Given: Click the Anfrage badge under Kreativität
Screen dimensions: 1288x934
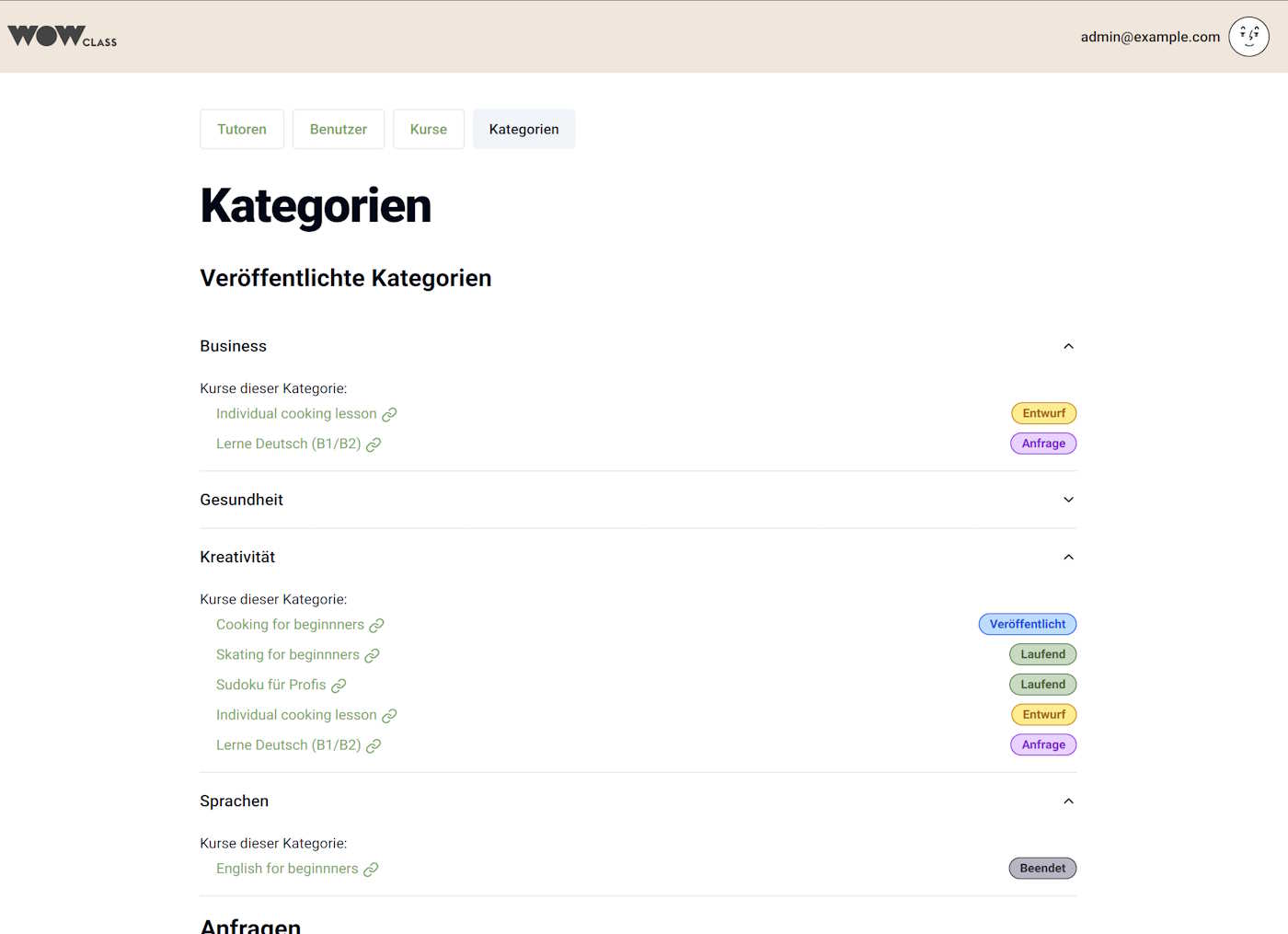Looking at the screenshot, I should pyautogui.click(x=1043, y=744).
